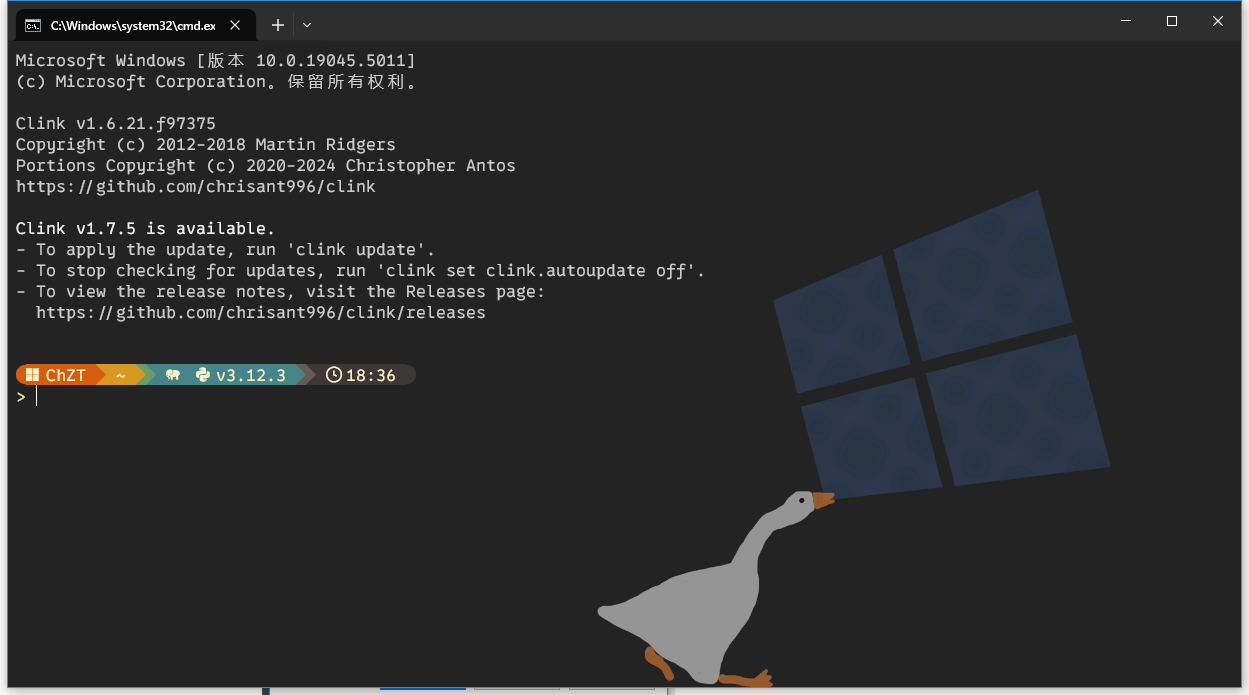This screenshot has width=1249, height=695.
Task: Minimize the terminal window
Action: coord(1126,21)
